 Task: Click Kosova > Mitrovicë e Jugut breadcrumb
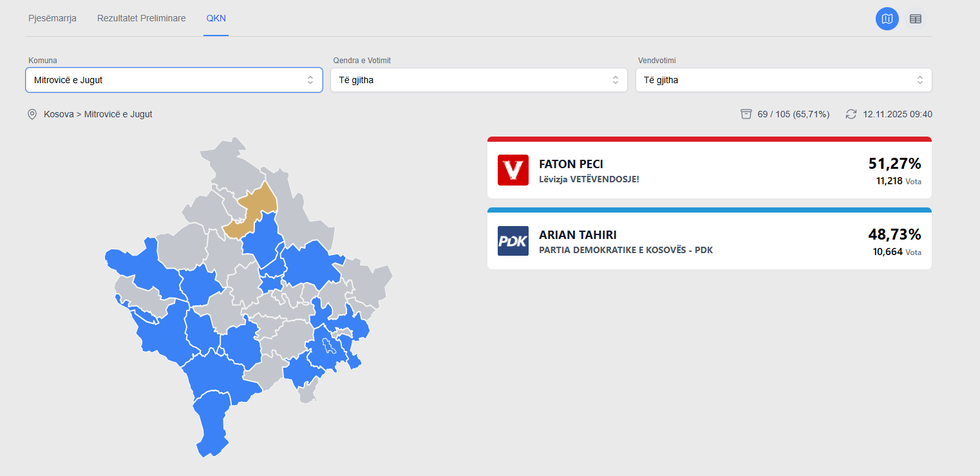click(x=98, y=114)
